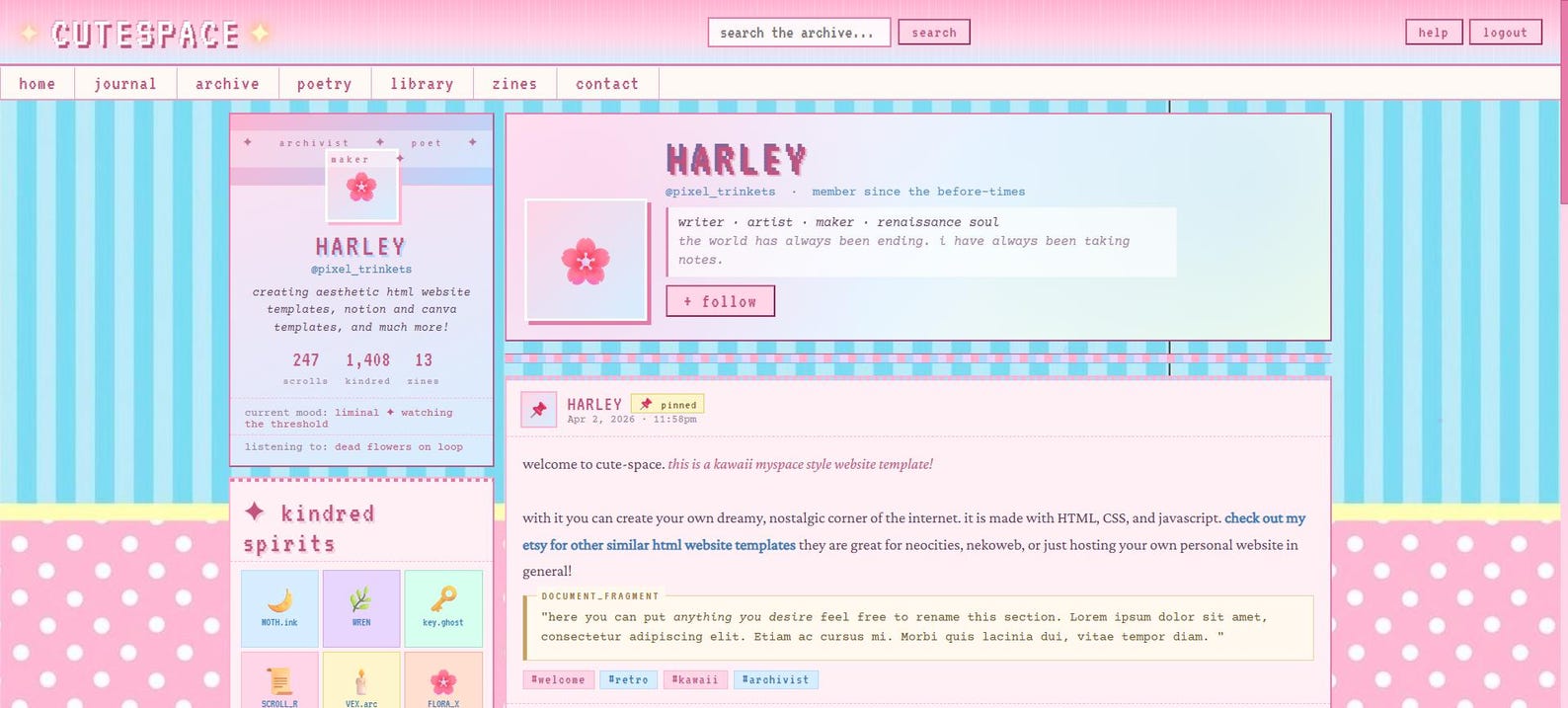Screen dimensions: 1568x708
Task: Follow Harley with the follow button
Action: [720, 301]
